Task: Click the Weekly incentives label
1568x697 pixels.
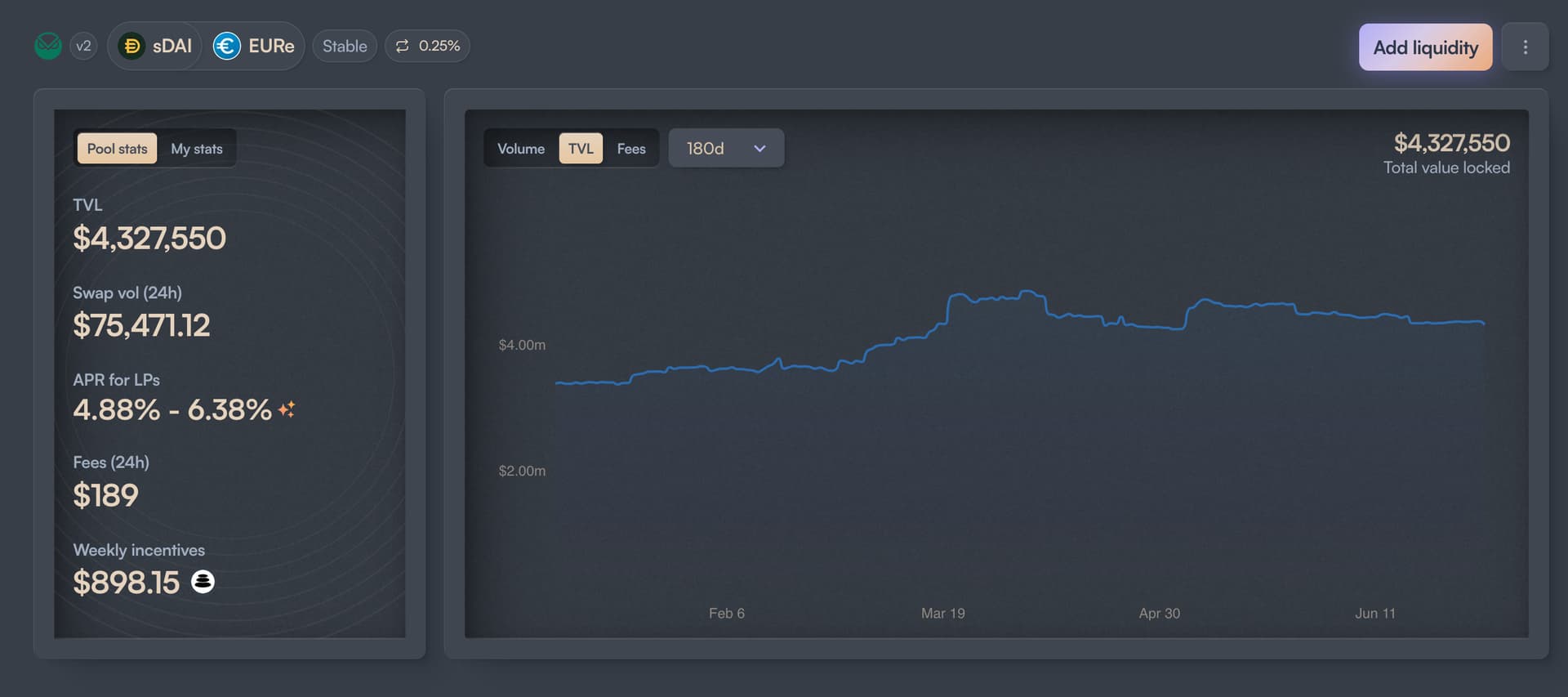Action: point(139,550)
